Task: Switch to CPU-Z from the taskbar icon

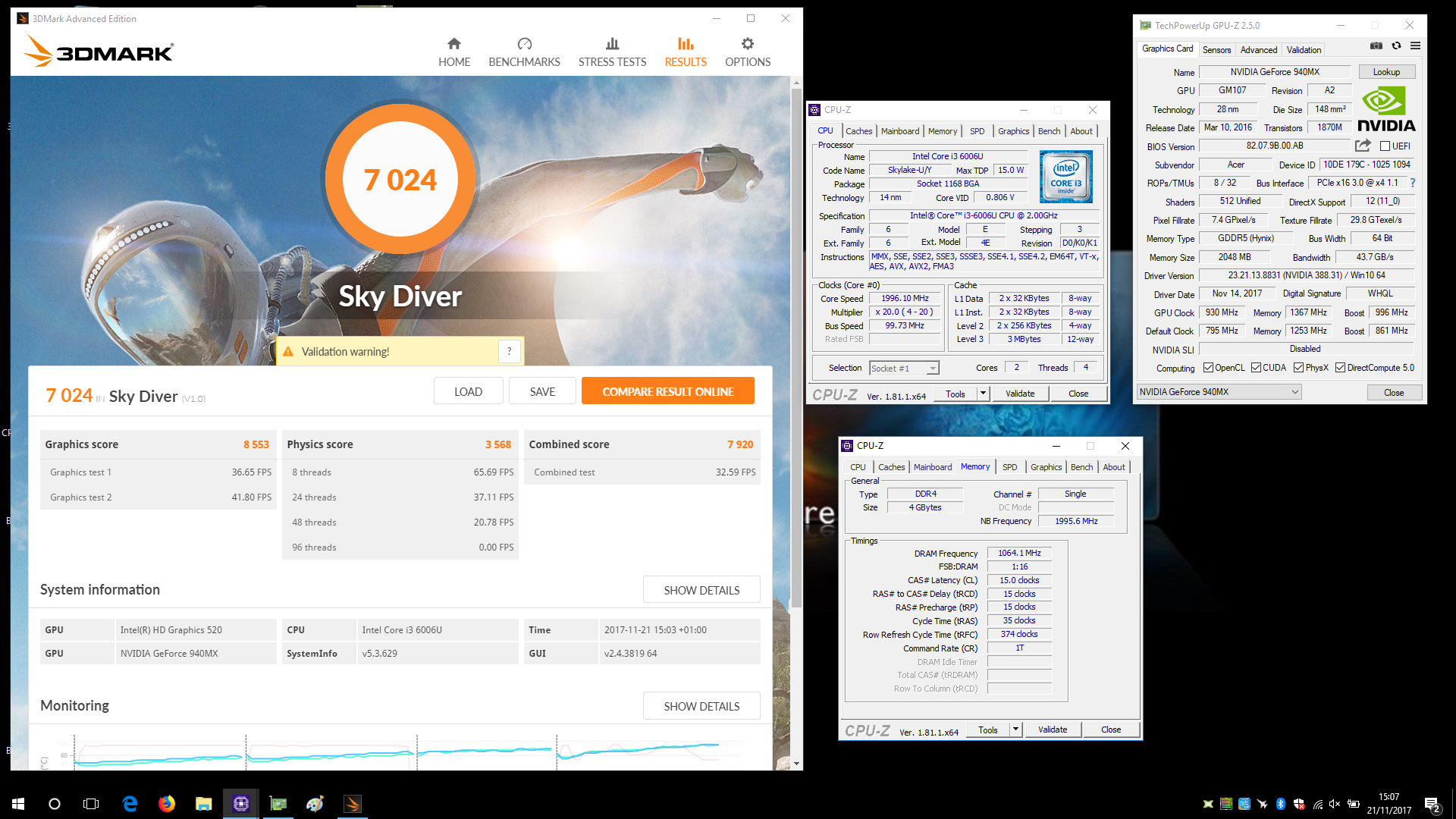Action: [241, 803]
